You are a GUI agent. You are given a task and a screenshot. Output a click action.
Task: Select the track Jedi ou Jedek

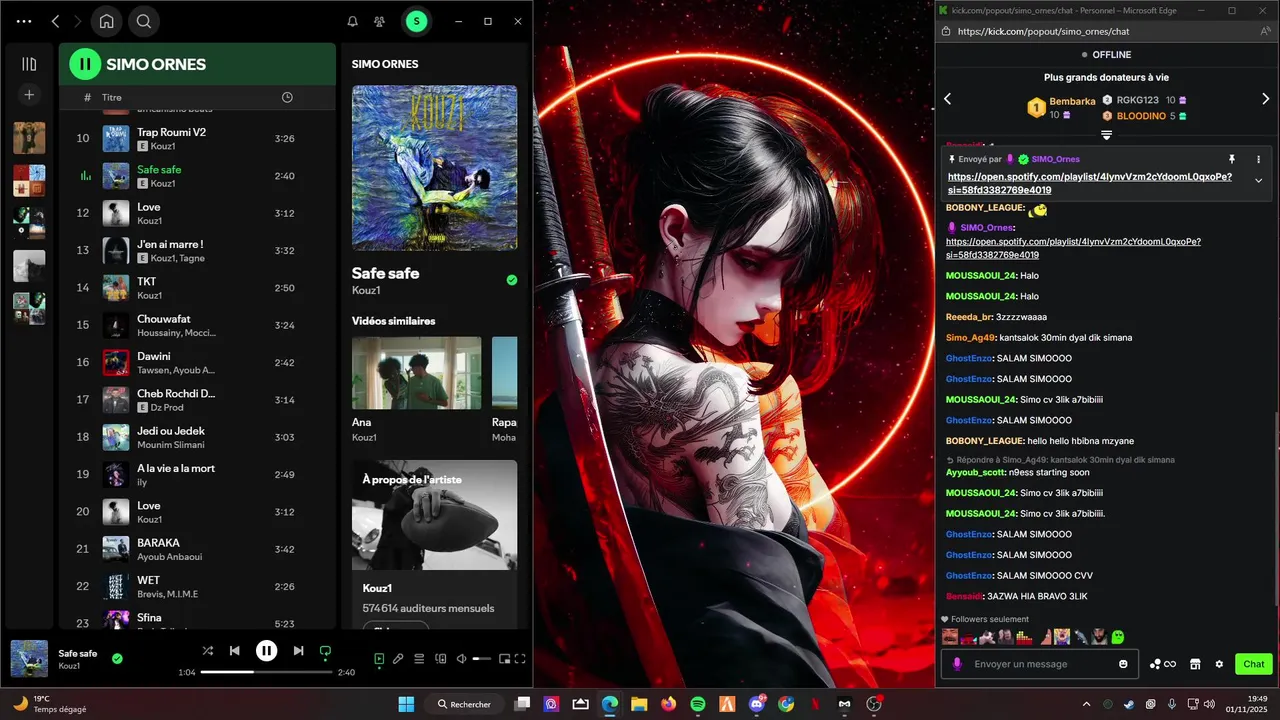click(x=197, y=437)
